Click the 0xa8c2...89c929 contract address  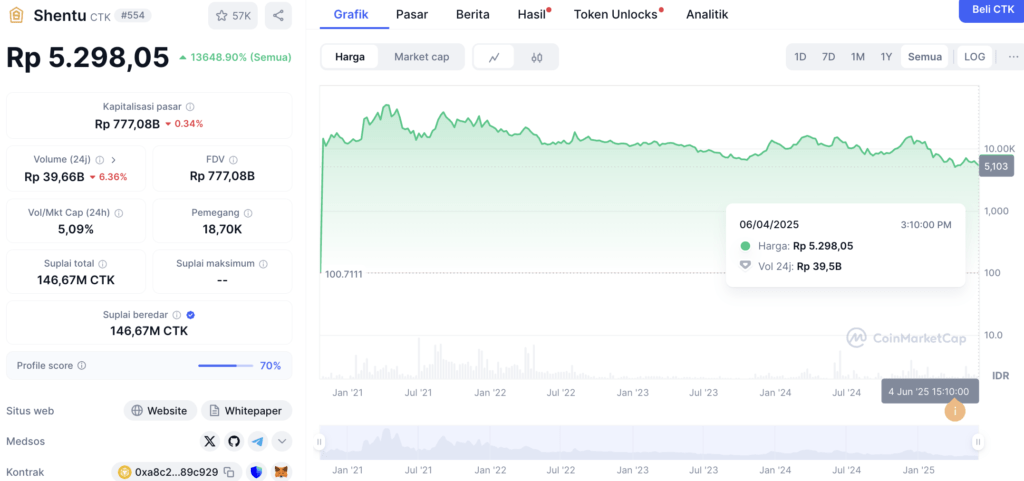point(176,471)
